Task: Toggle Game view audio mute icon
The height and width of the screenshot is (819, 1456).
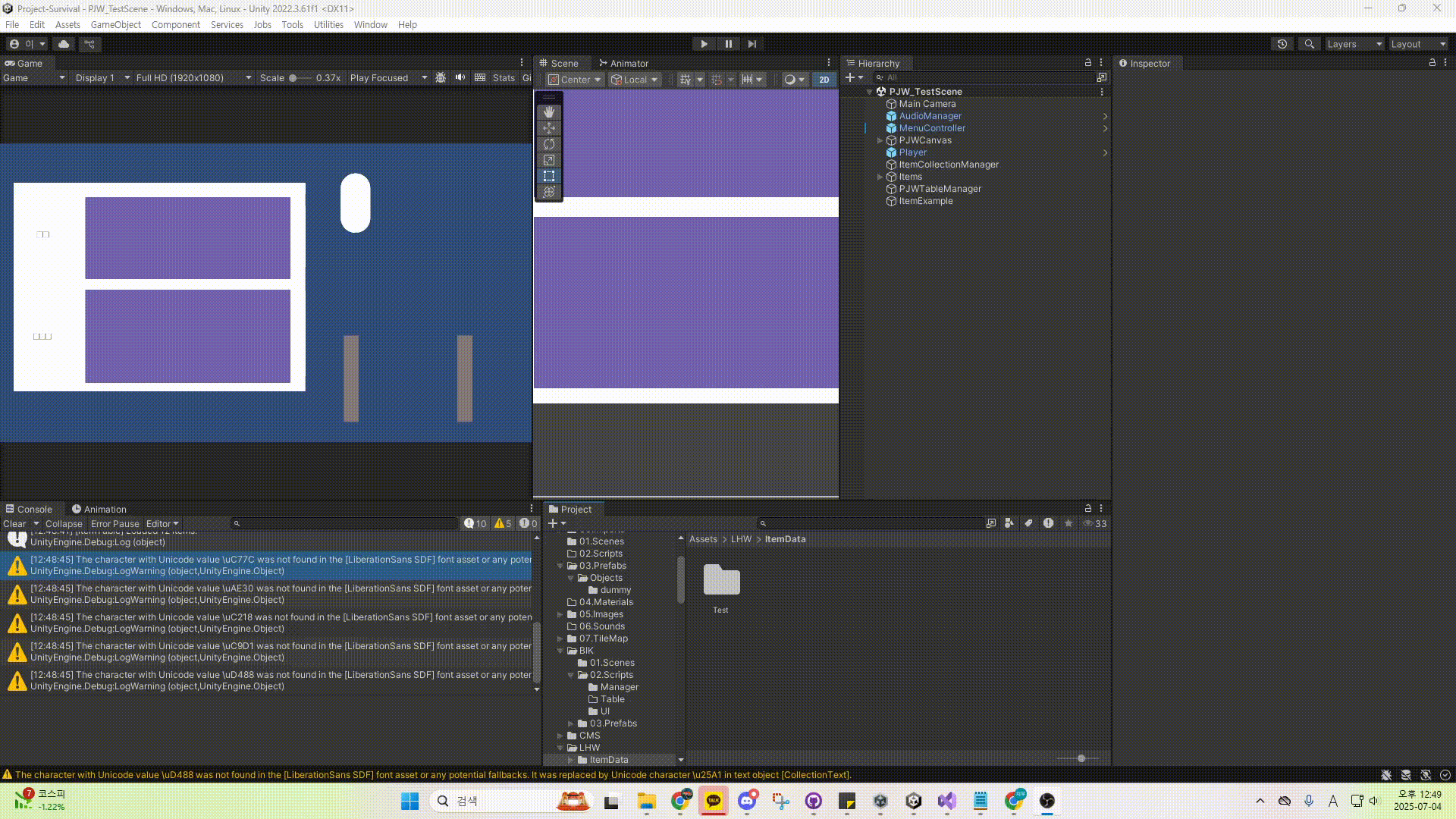Action: [460, 77]
